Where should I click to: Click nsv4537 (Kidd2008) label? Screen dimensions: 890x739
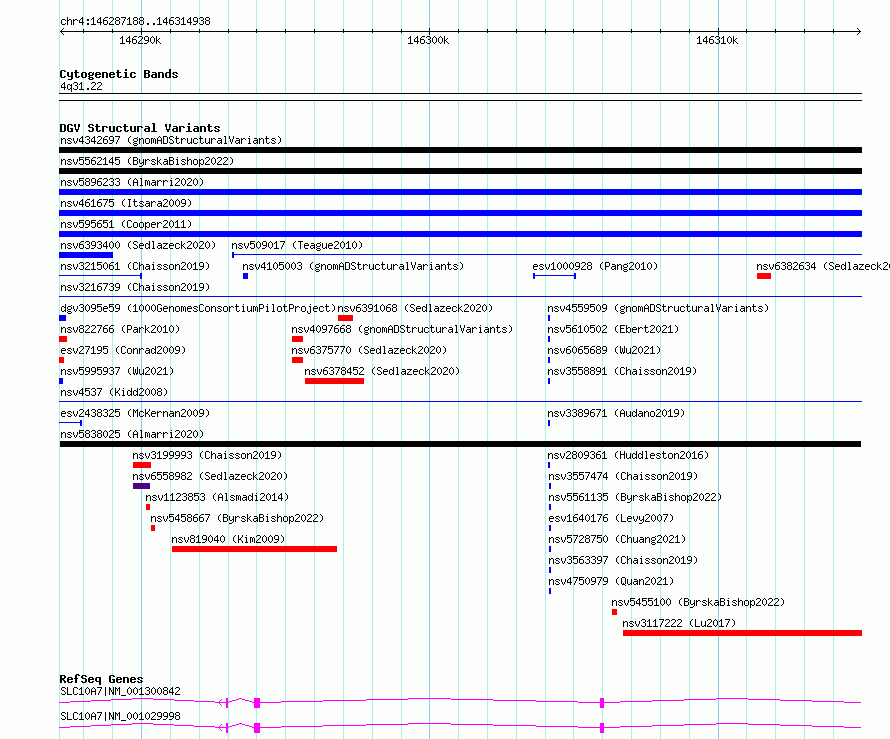(x=114, y=392)
